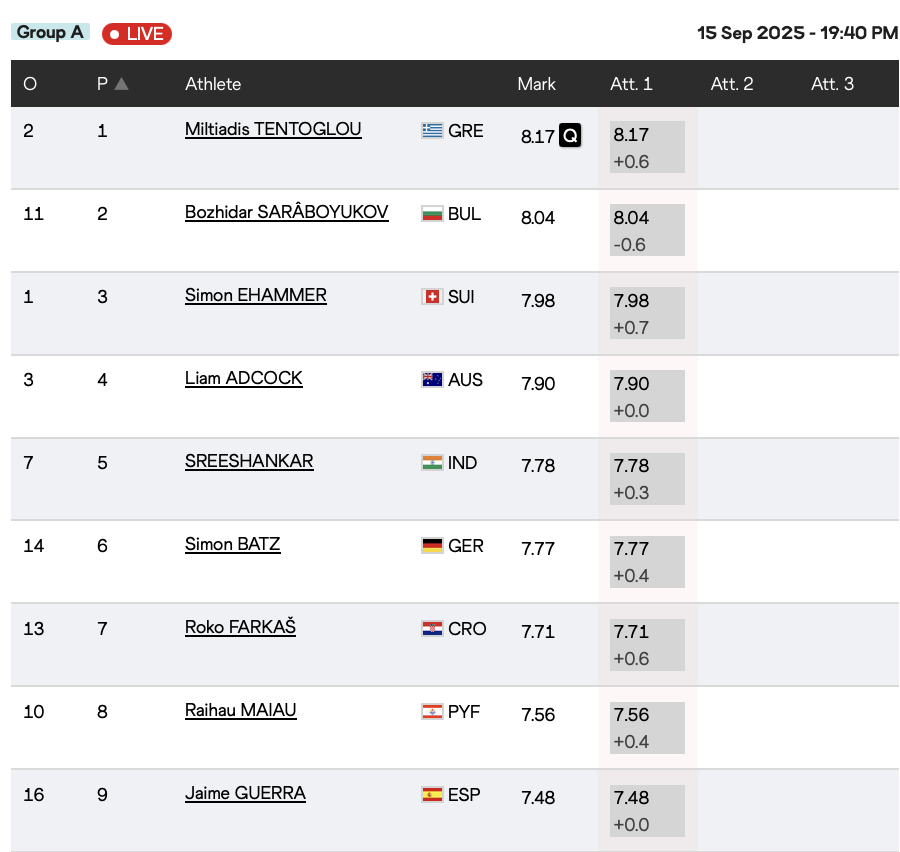Open Jaime GUERRA athlete profile
Screen dimensions: 900x852
click(245, 793)
